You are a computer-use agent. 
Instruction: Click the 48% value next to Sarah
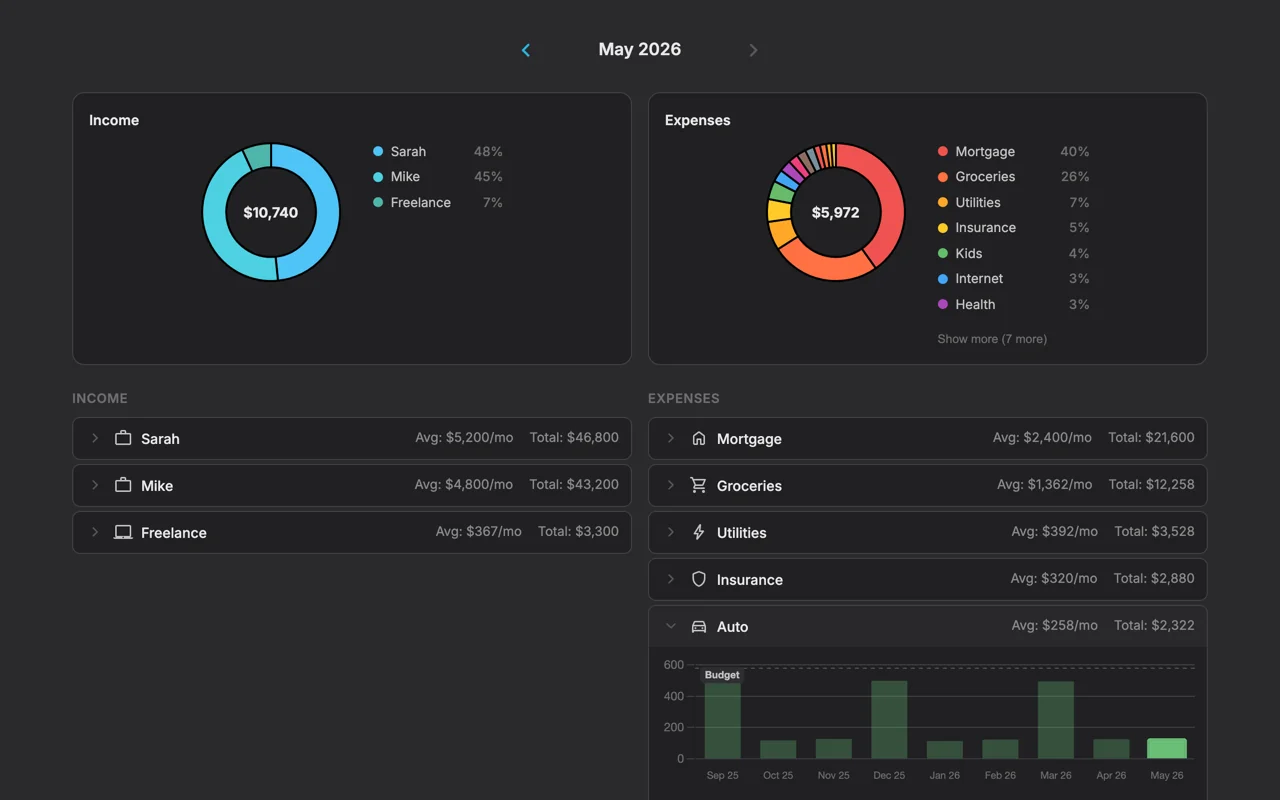pos(488,151)
